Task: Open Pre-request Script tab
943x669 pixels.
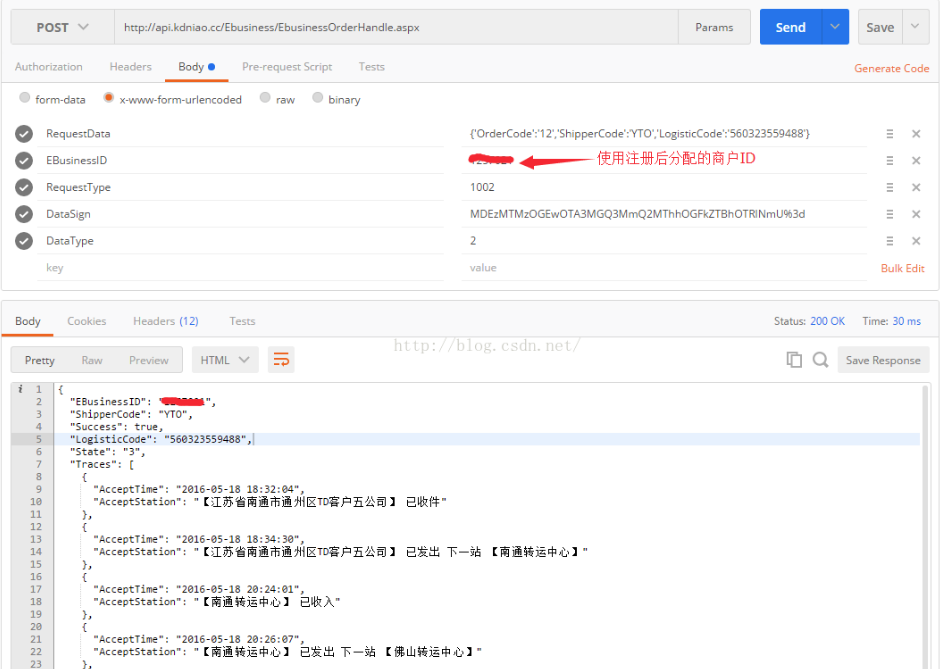Action: coord(287,67)
